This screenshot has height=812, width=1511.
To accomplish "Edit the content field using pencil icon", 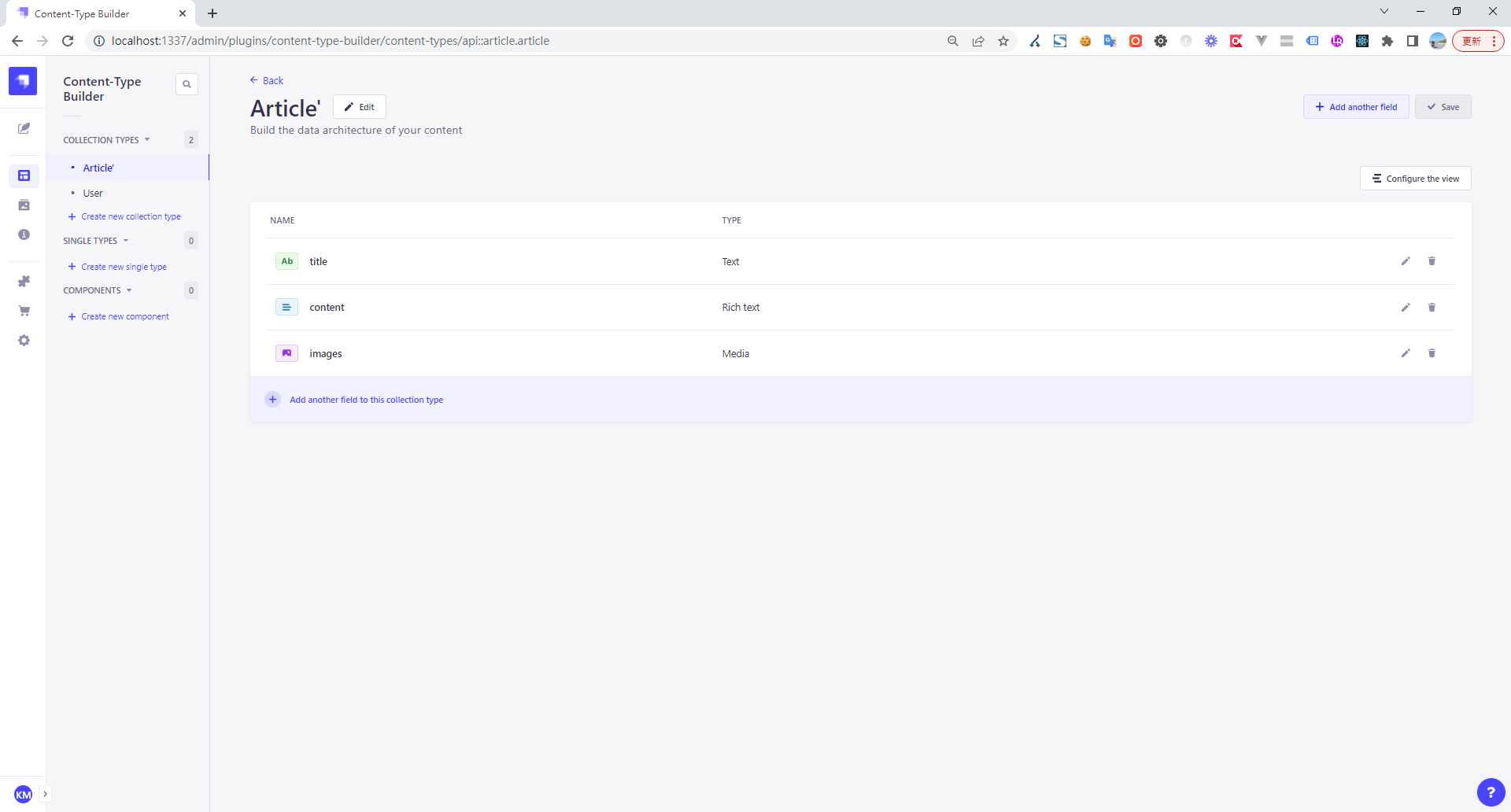I will [x=1406, y=308].
